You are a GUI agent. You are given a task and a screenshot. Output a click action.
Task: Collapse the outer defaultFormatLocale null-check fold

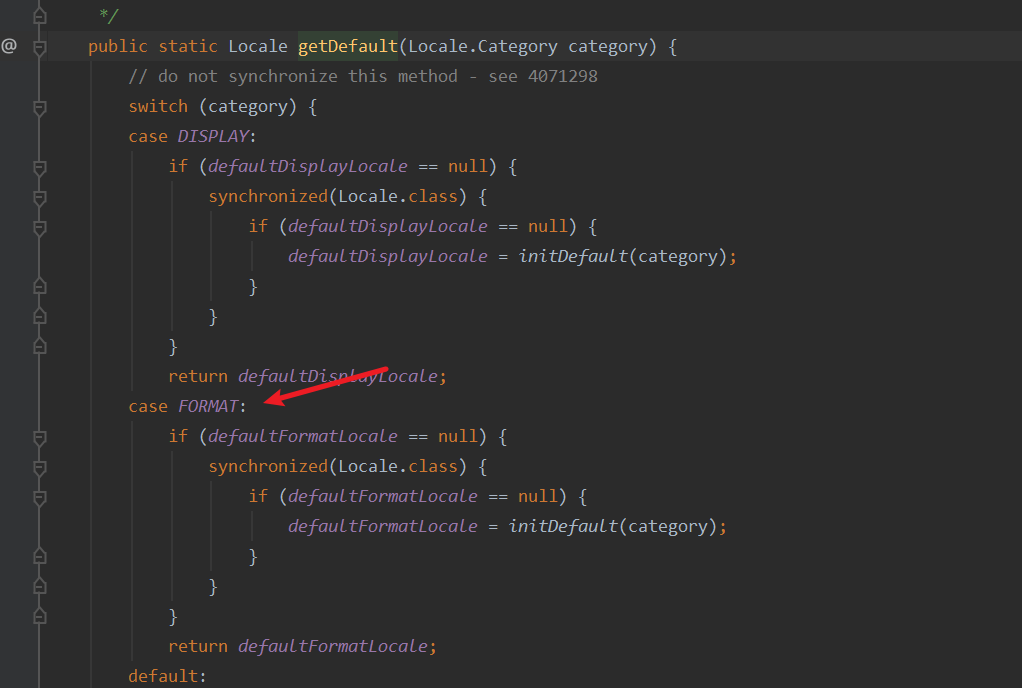(x=40, y=437)
